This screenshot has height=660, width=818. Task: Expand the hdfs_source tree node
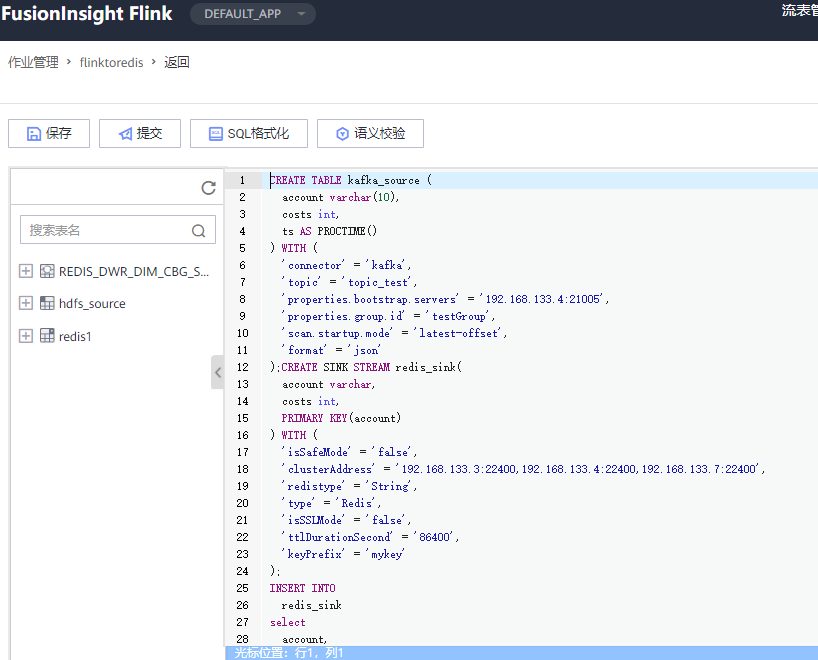point(26,304)
